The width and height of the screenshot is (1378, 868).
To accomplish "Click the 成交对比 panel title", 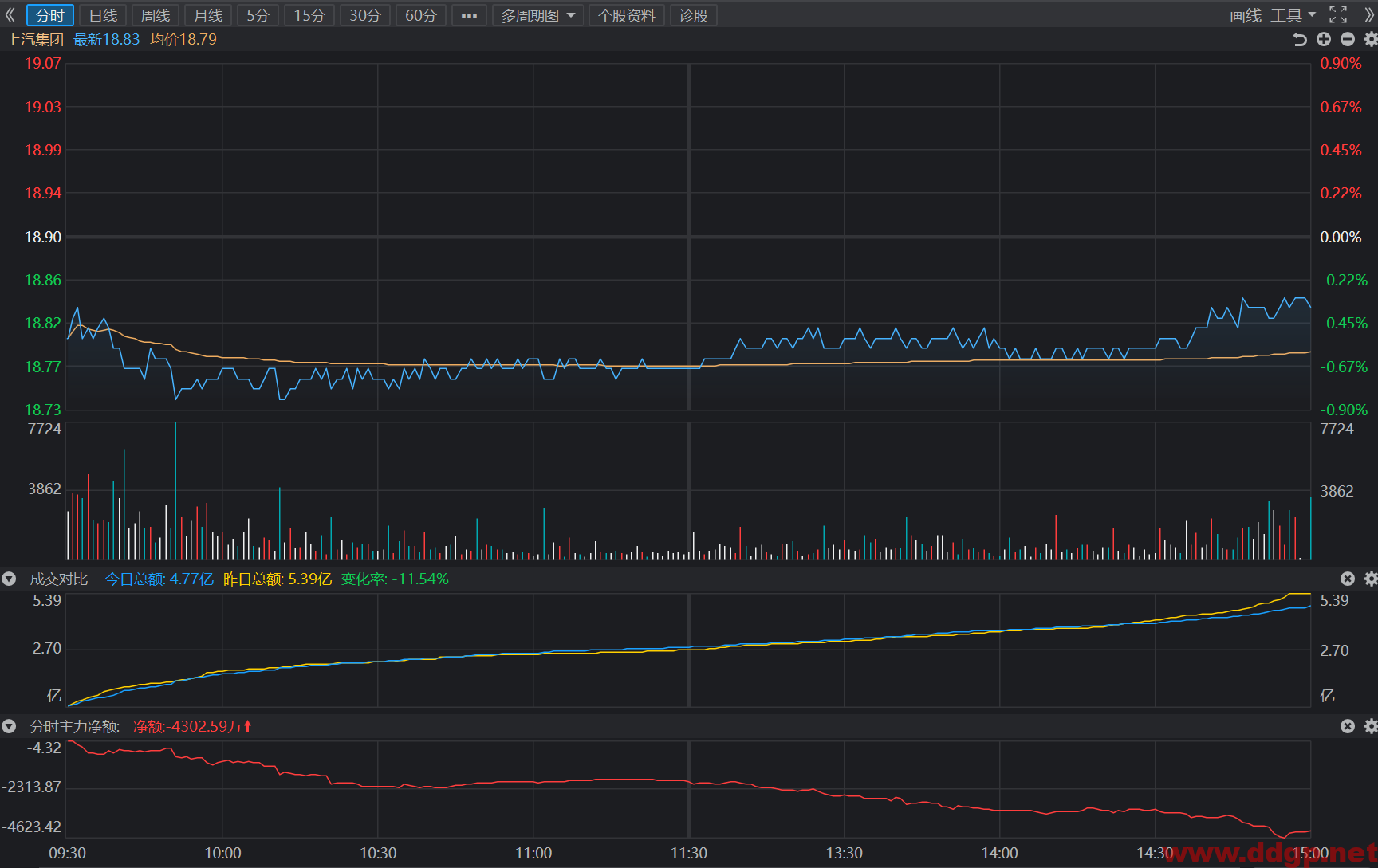I will point(59,579).
